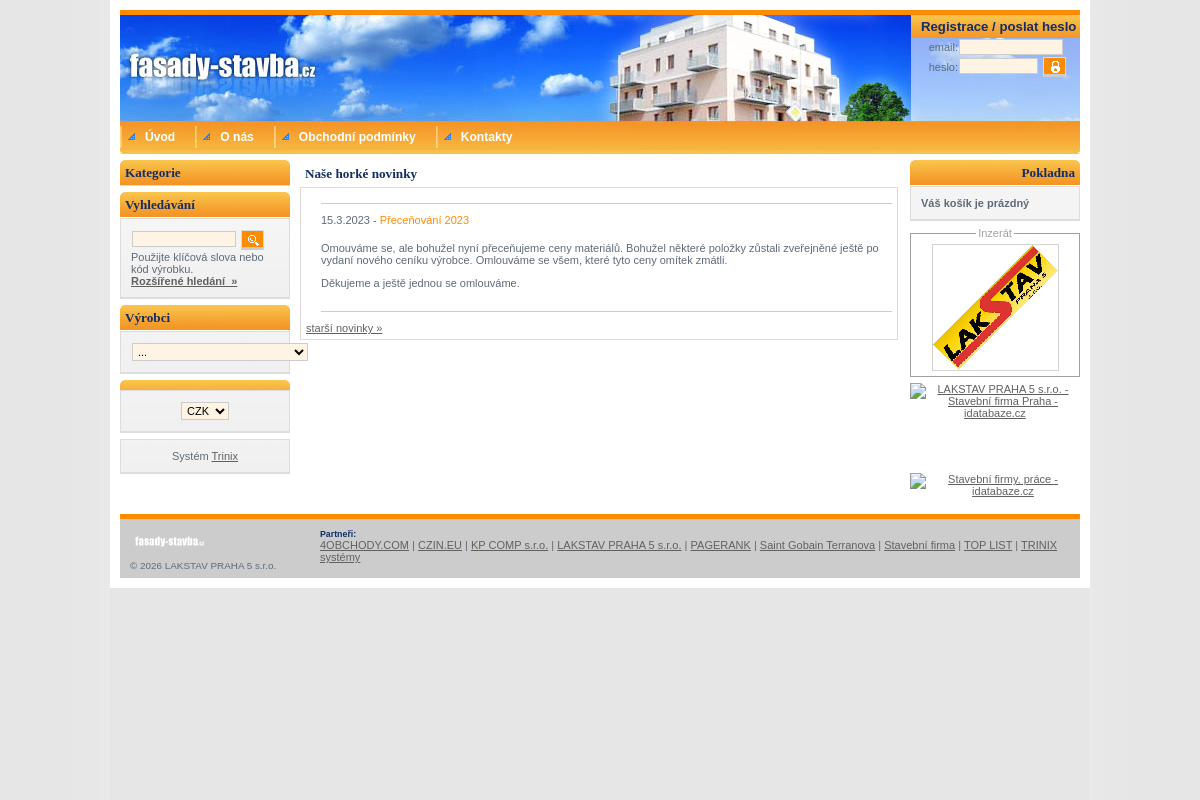Open the LAKSTAV advertisement logo image

995,307
